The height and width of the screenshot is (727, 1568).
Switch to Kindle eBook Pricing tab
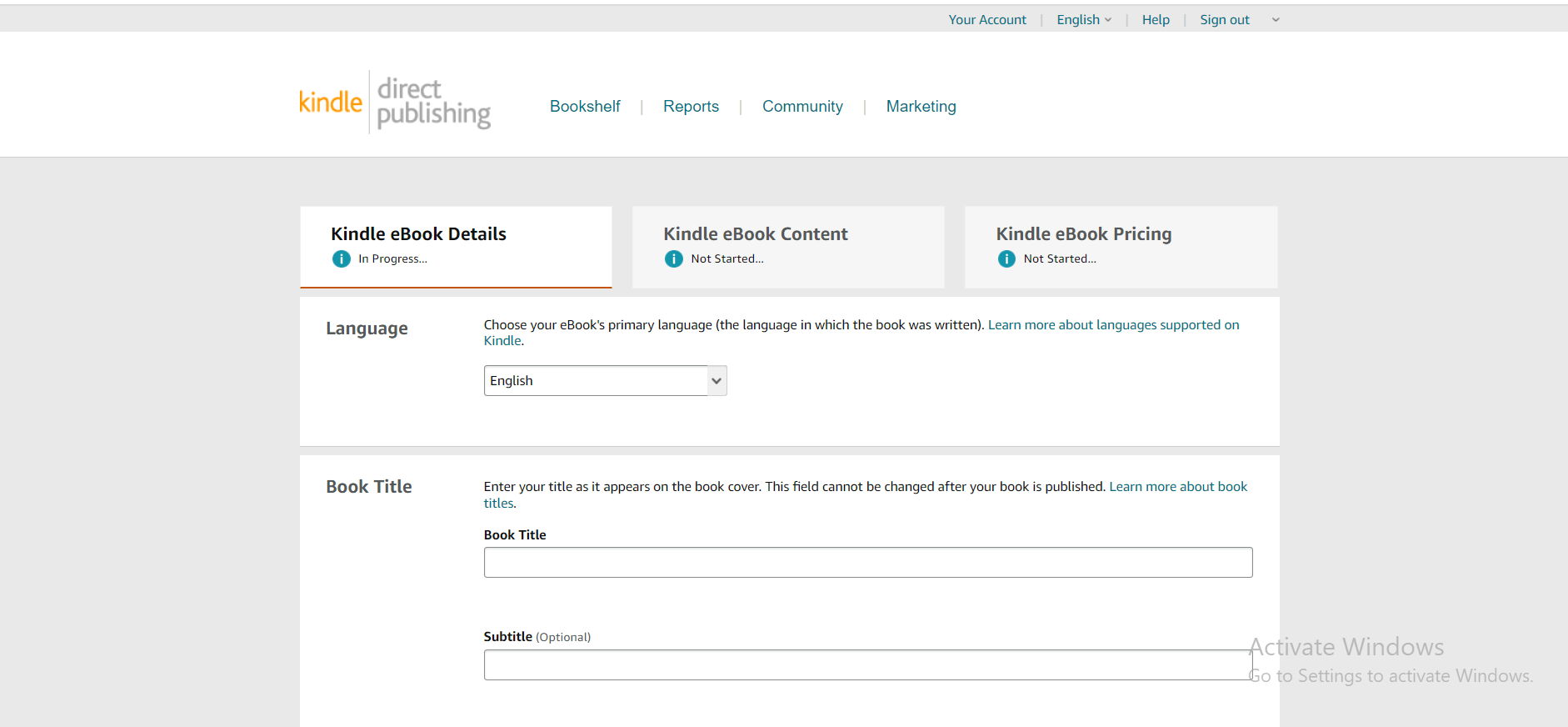click(x=1121, y=247)
